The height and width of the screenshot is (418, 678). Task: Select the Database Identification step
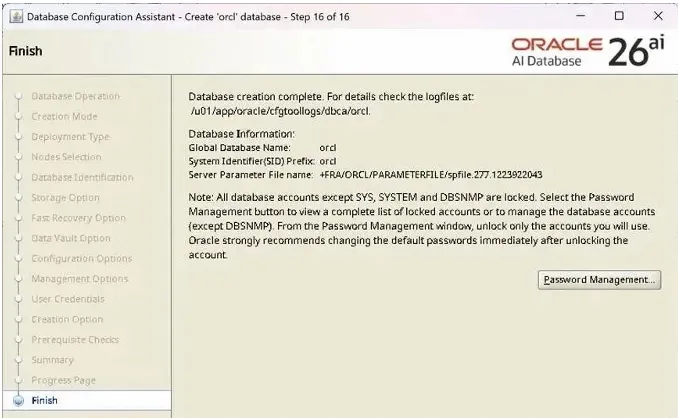click(82, 177)
